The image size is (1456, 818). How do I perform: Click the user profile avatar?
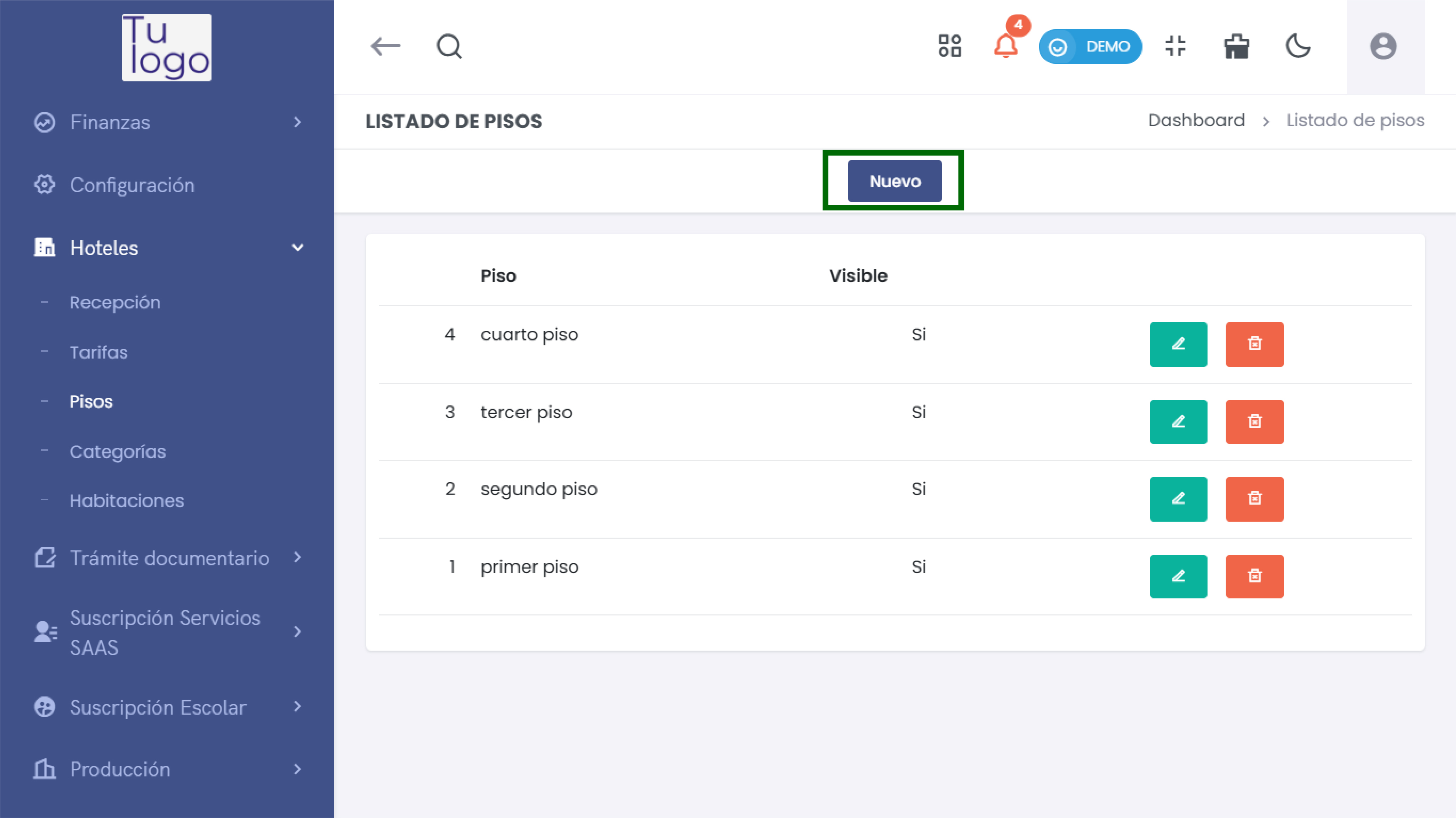pyautogui.click(x=1383, y=46)
